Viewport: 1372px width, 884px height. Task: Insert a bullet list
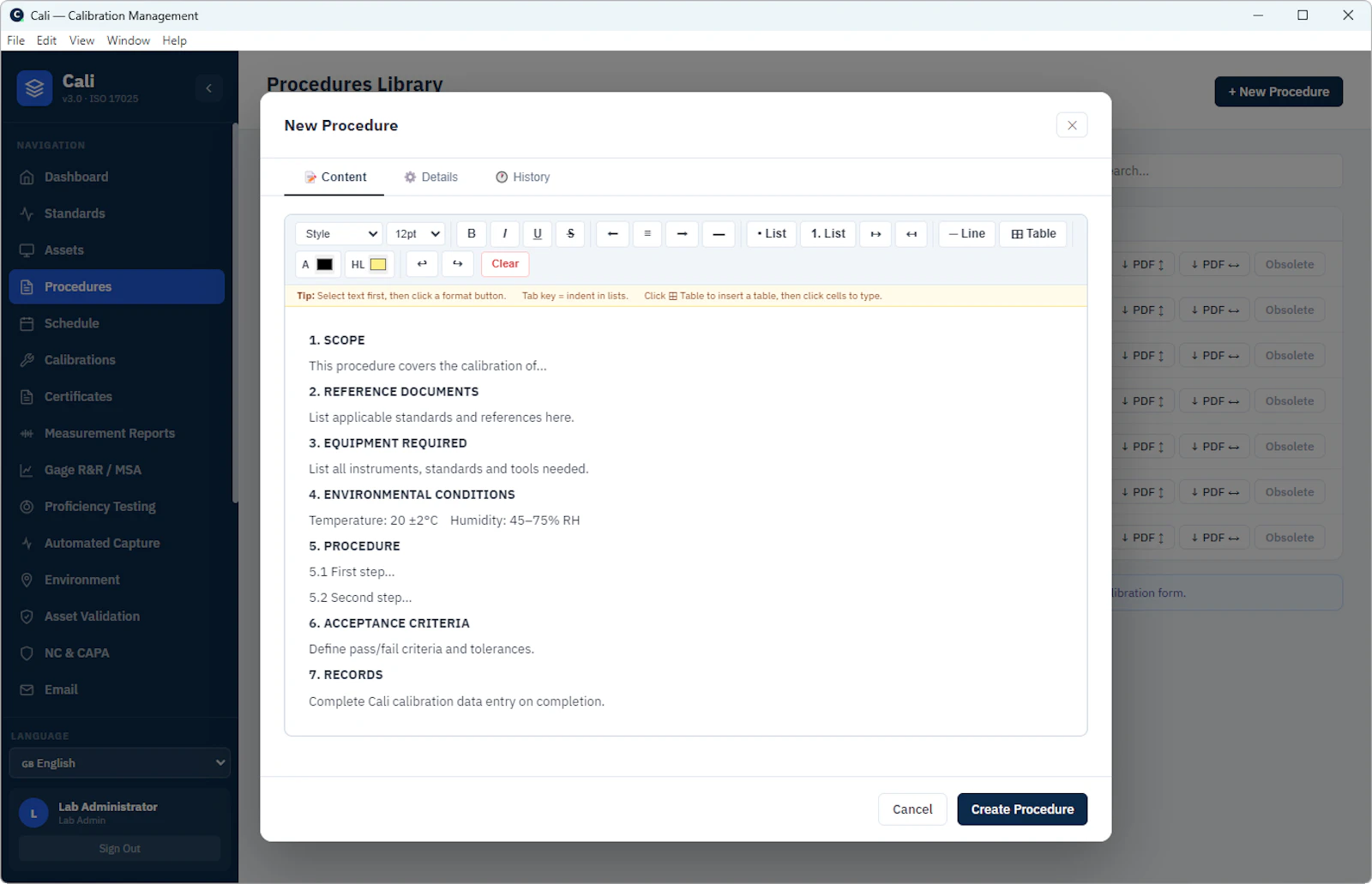coord(772,234)
